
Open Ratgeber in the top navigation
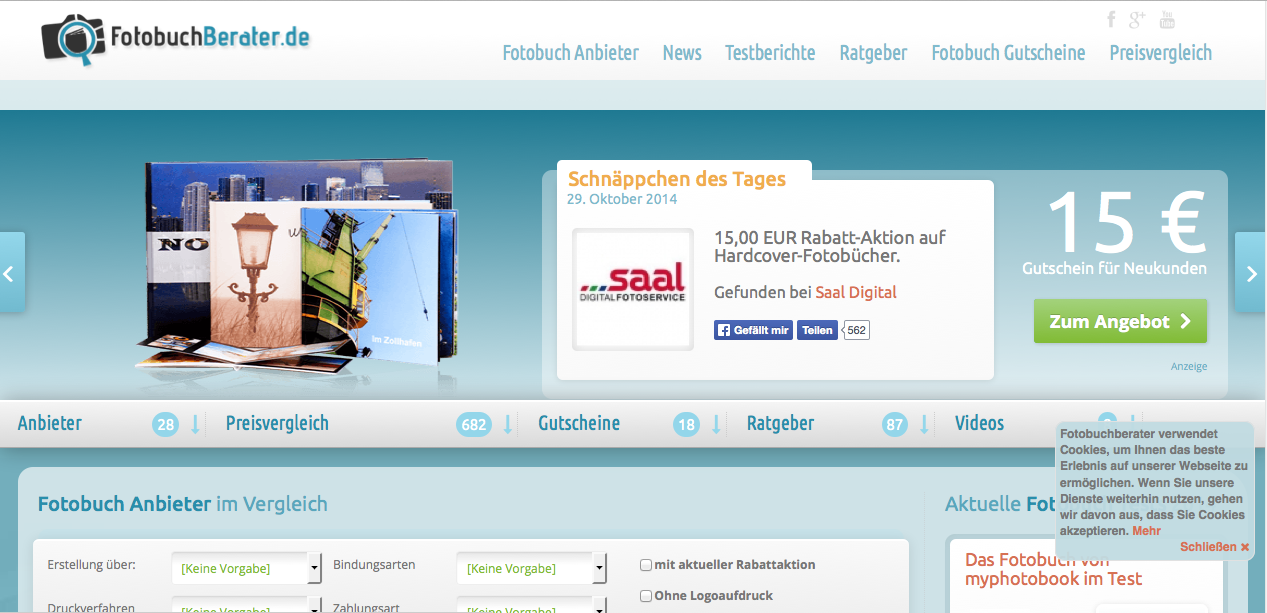pos(874,53)
